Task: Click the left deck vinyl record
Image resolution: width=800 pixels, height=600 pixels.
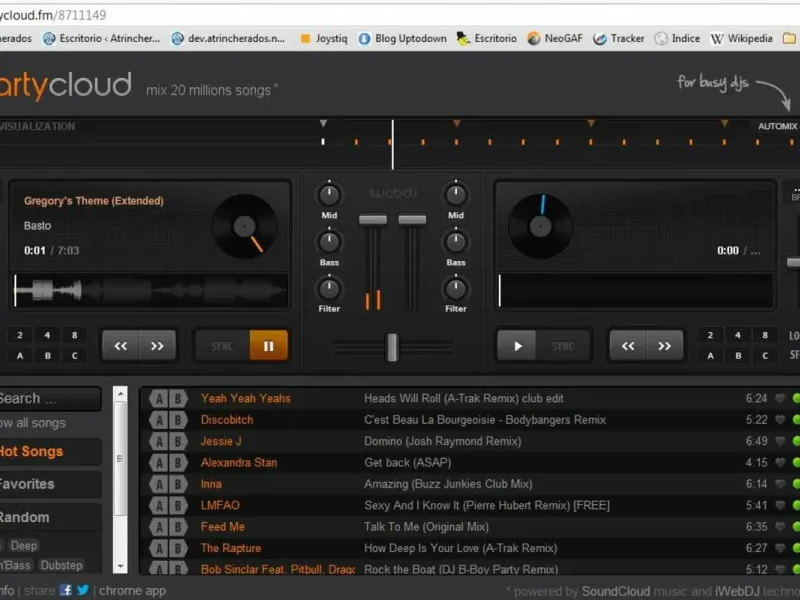Action: 245,226
